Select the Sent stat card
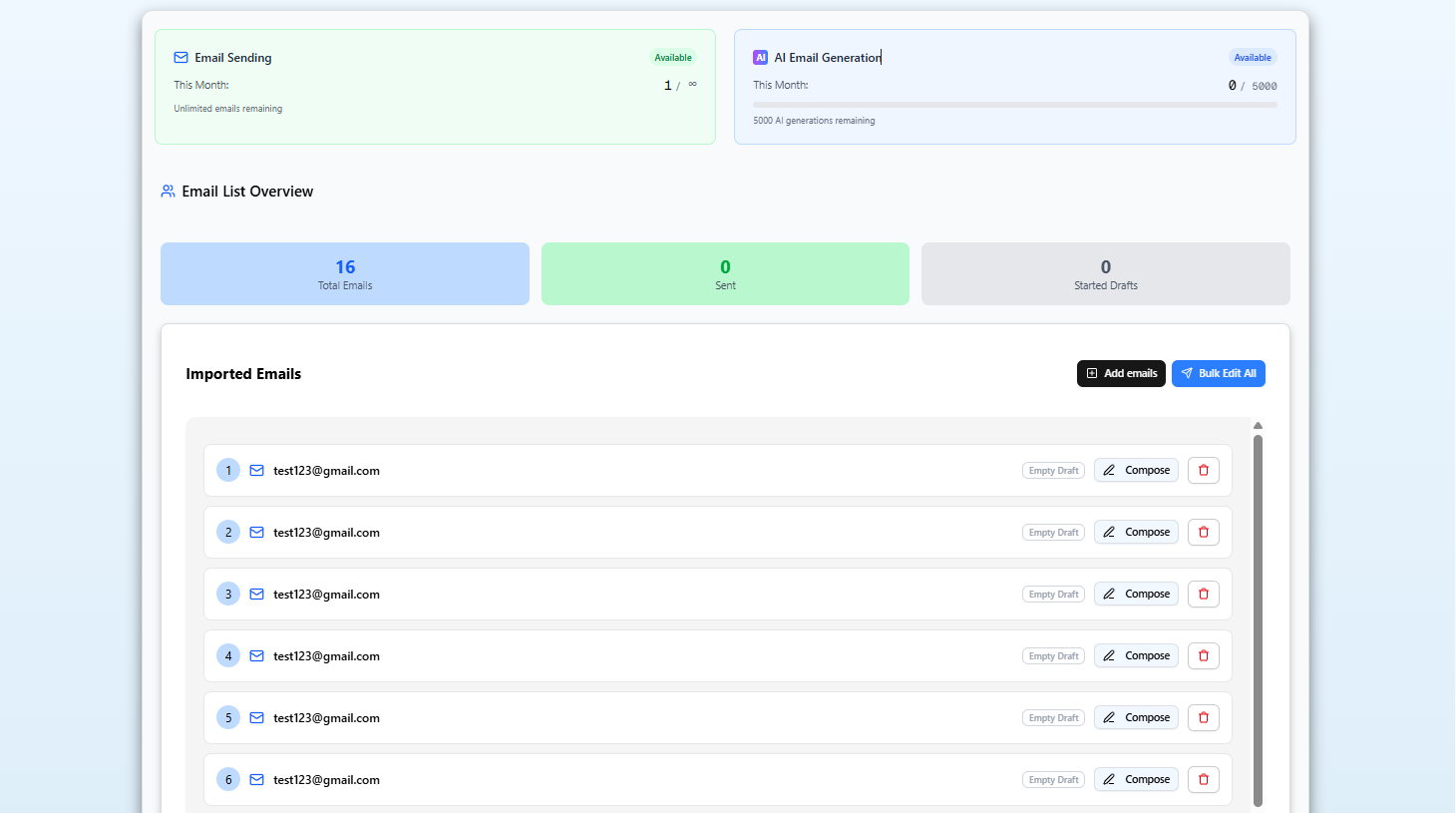 pyautogui.click(x=725, y=273)
